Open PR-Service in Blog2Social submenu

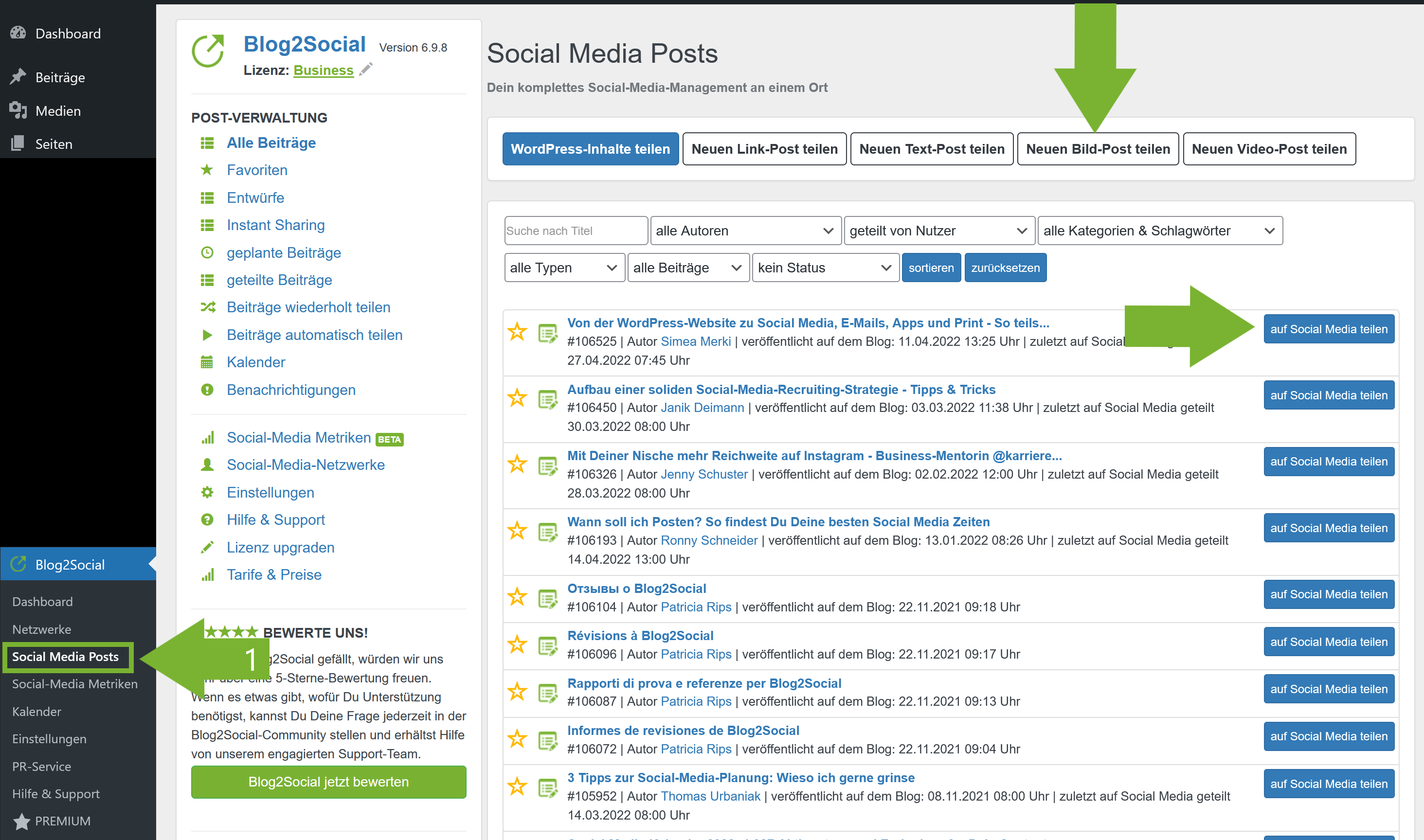[42, 767]
